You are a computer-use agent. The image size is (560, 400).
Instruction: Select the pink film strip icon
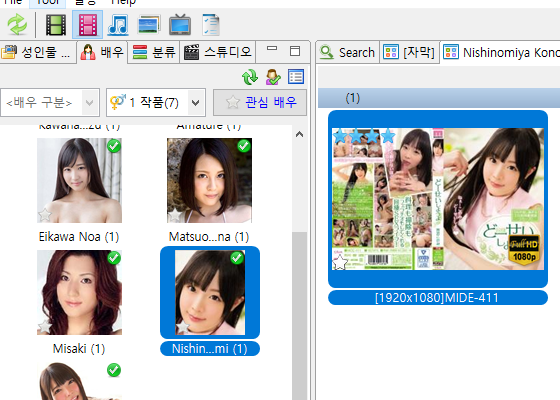pyautogui.click(x=88, y=25)
